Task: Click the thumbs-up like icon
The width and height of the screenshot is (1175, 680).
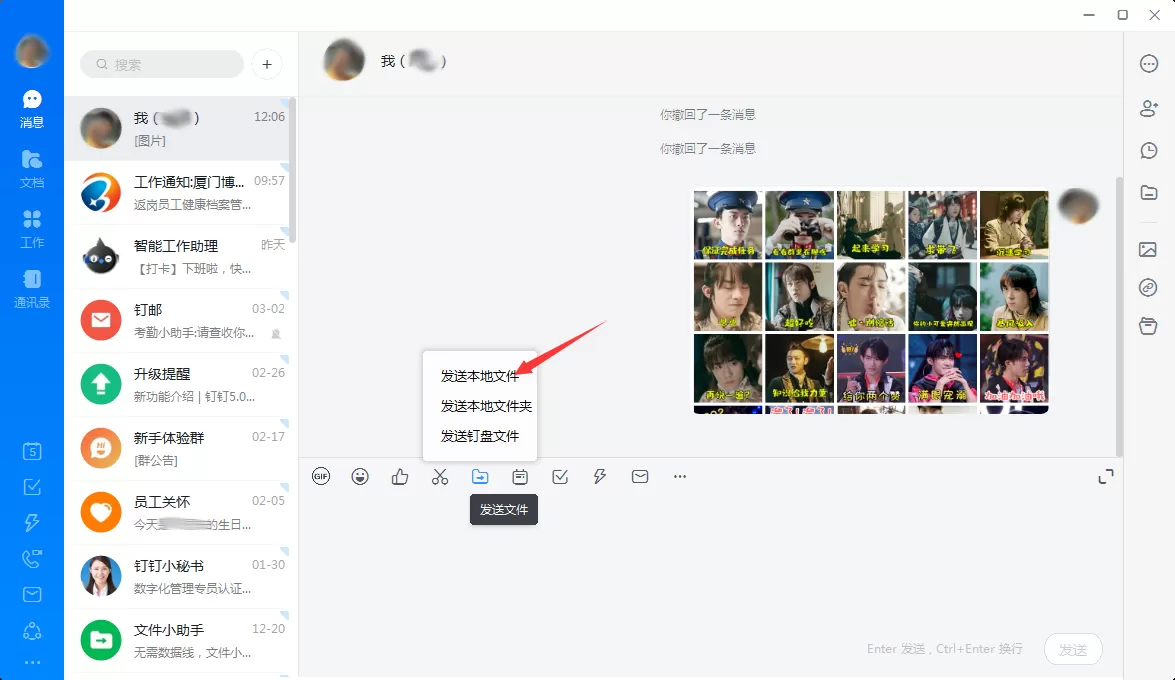Action: [x=400, y=476]
